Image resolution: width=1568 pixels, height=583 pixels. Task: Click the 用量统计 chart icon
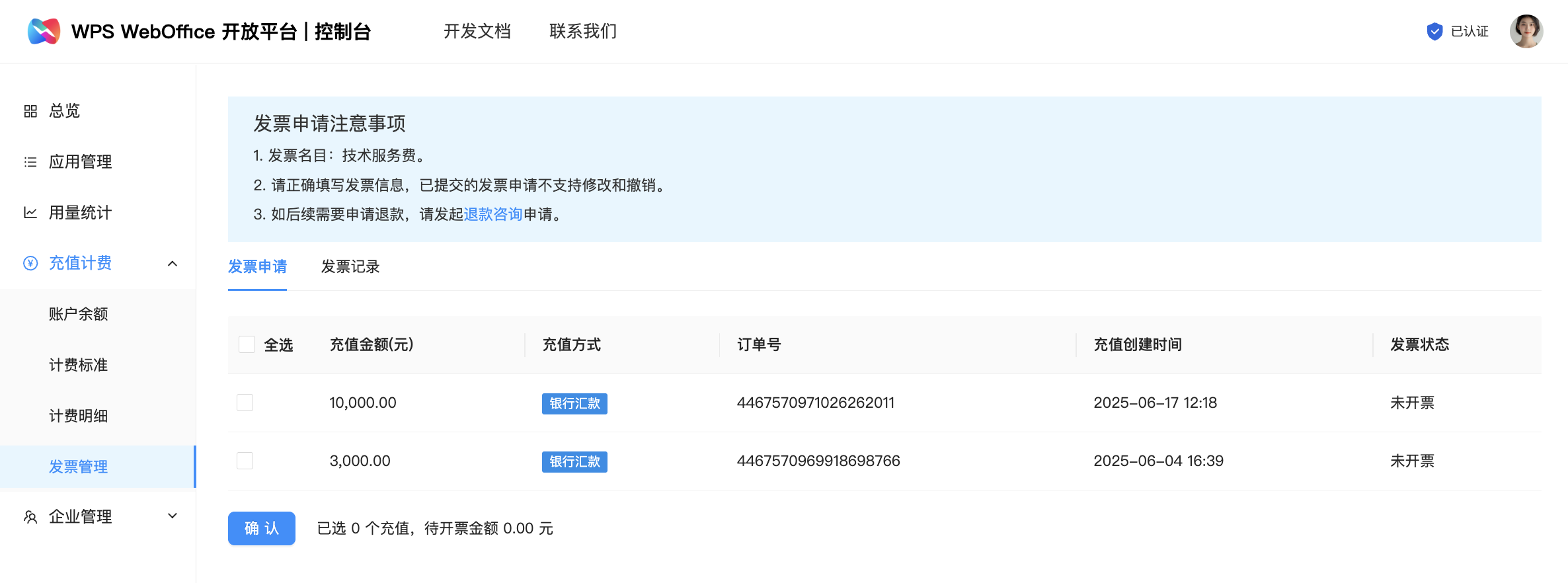click(30, 213)
